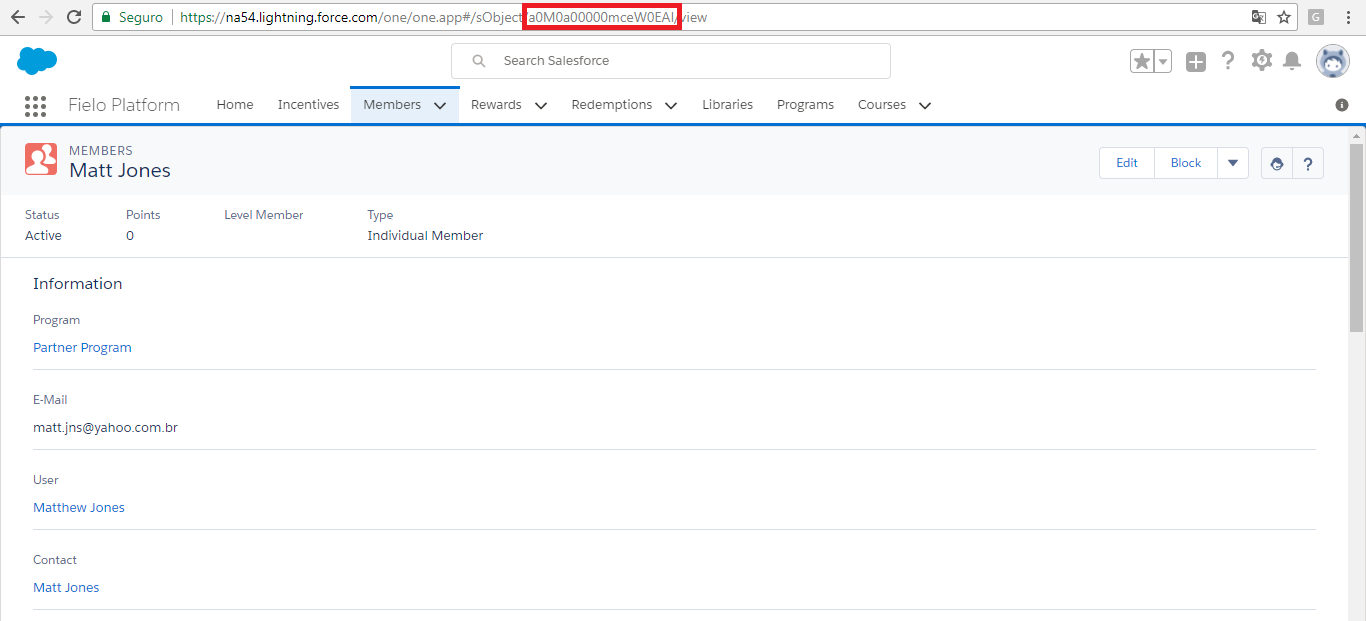This screenshot has height=621, width=1366.
Task: Open the Rewards tab
Action: pyautogui.click(x=496, y=105)
